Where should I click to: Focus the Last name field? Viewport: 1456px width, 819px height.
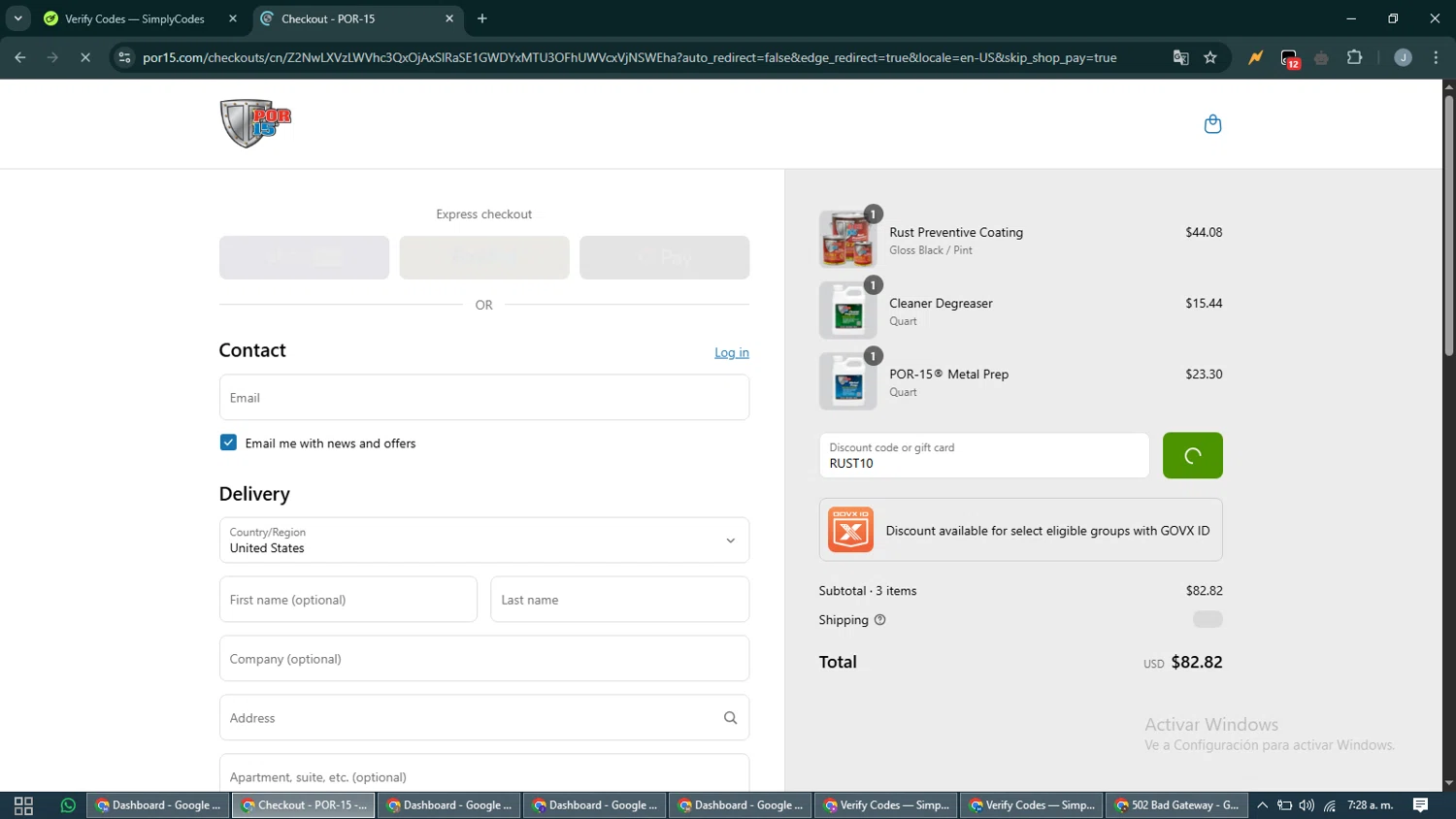tap(619, 600)
